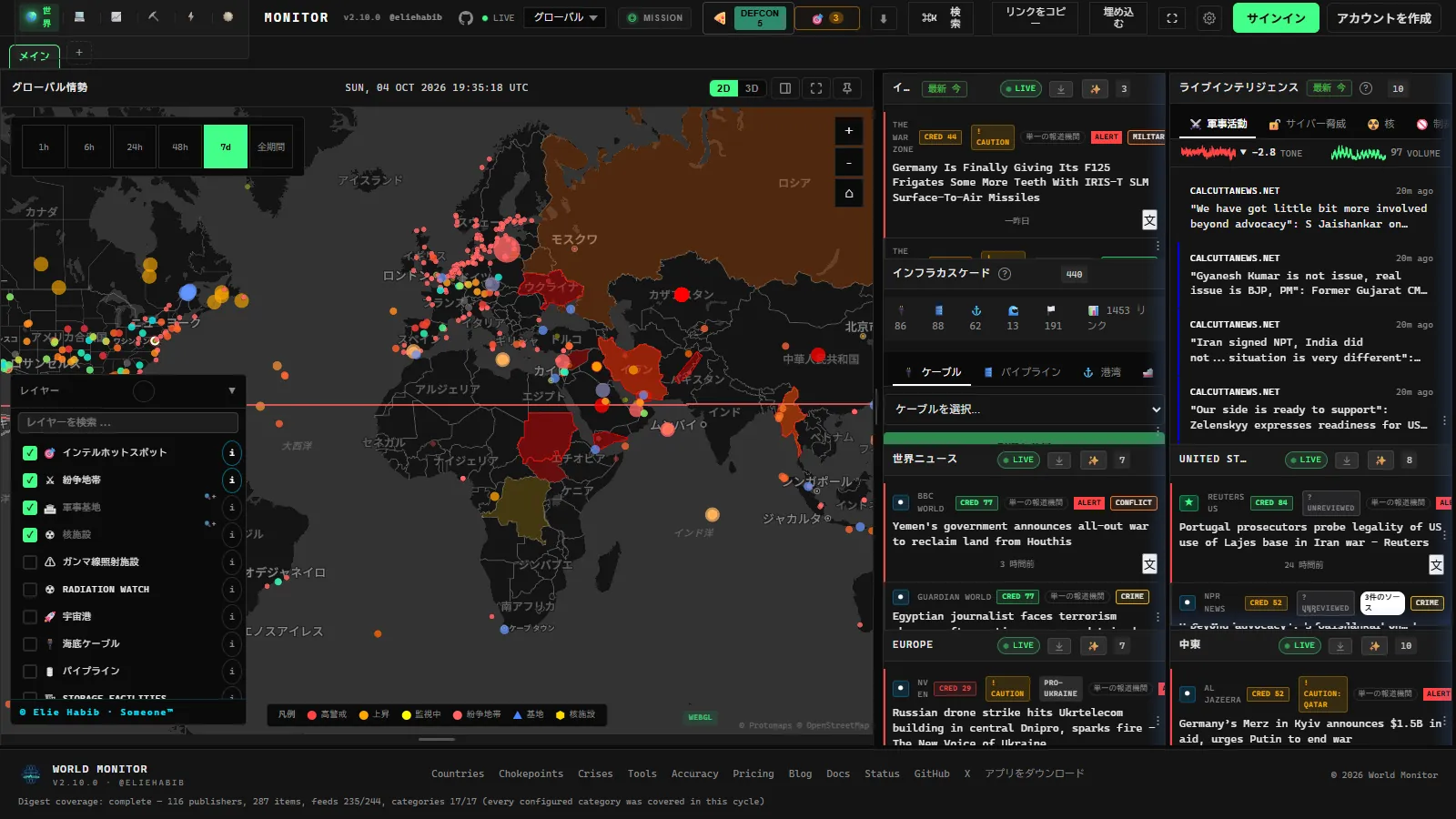Uncheck the インテルホットスポット layer
1456x819 pixels.
[x=30, y=452]
